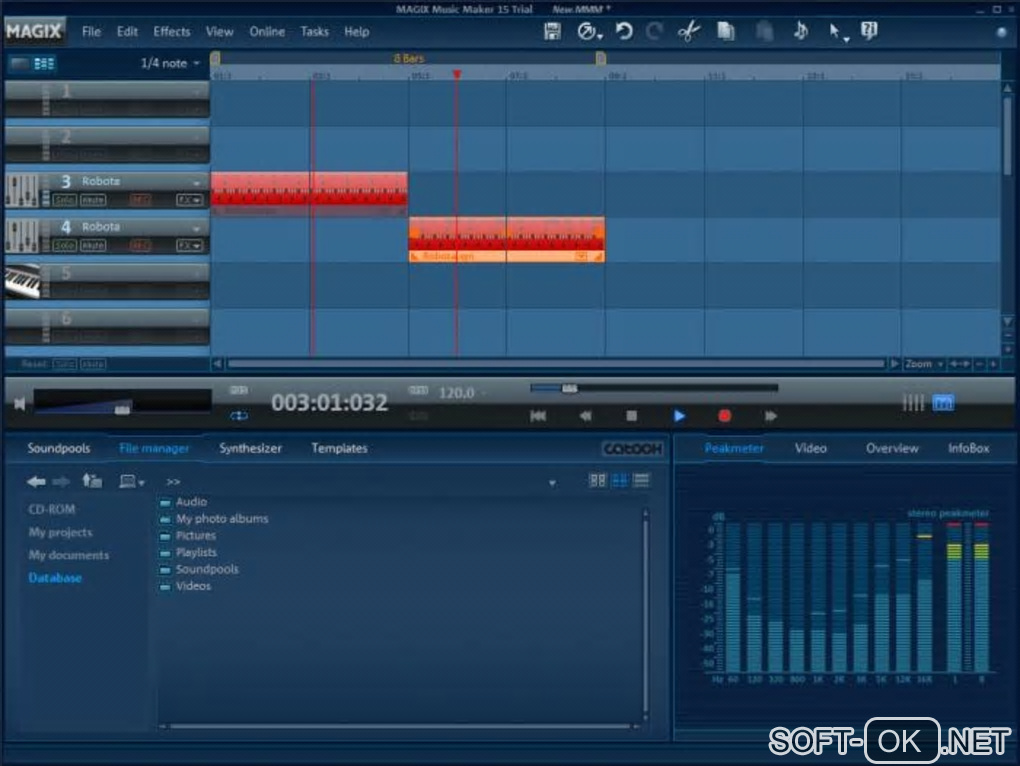1020x766 pixels.
Task: Switch to the grid track view icon
Action: coord(44,63)
